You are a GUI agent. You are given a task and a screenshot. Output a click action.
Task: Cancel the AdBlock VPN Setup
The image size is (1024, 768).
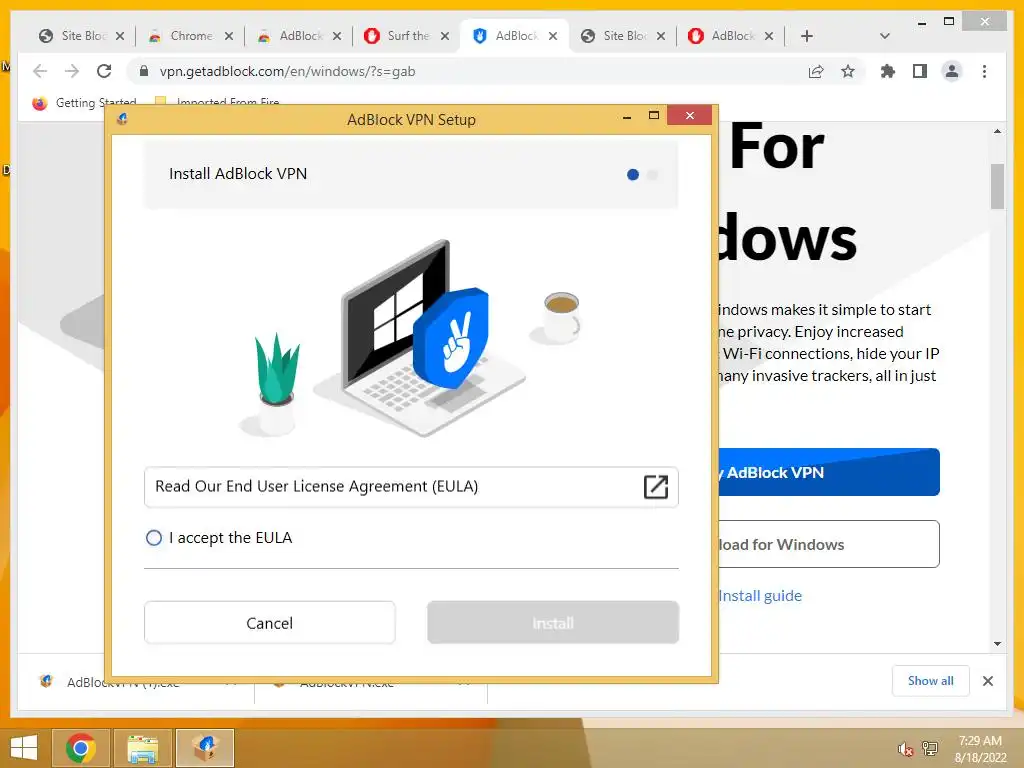pos(270,623)
